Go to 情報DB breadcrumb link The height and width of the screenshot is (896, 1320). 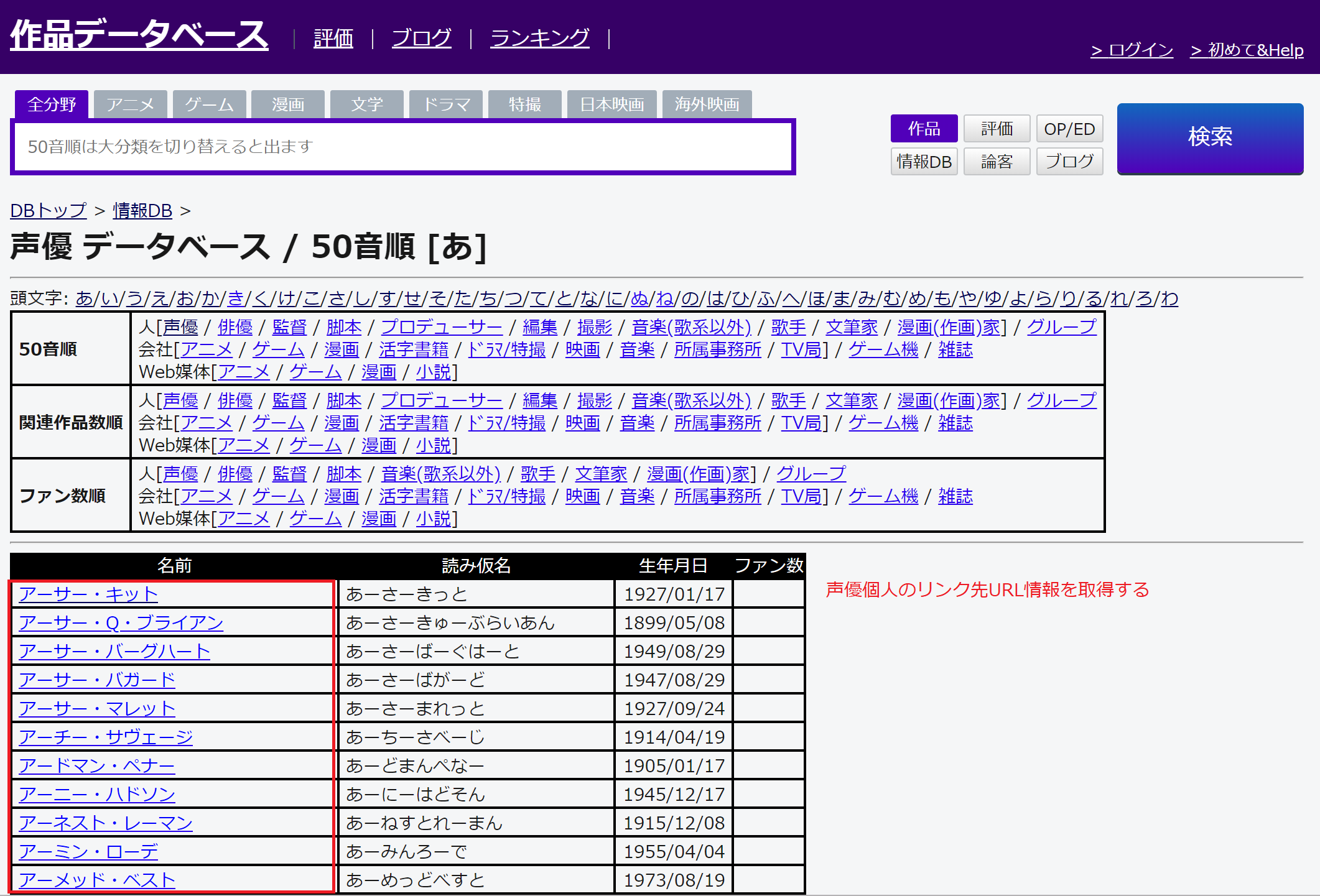click(142, 211)
